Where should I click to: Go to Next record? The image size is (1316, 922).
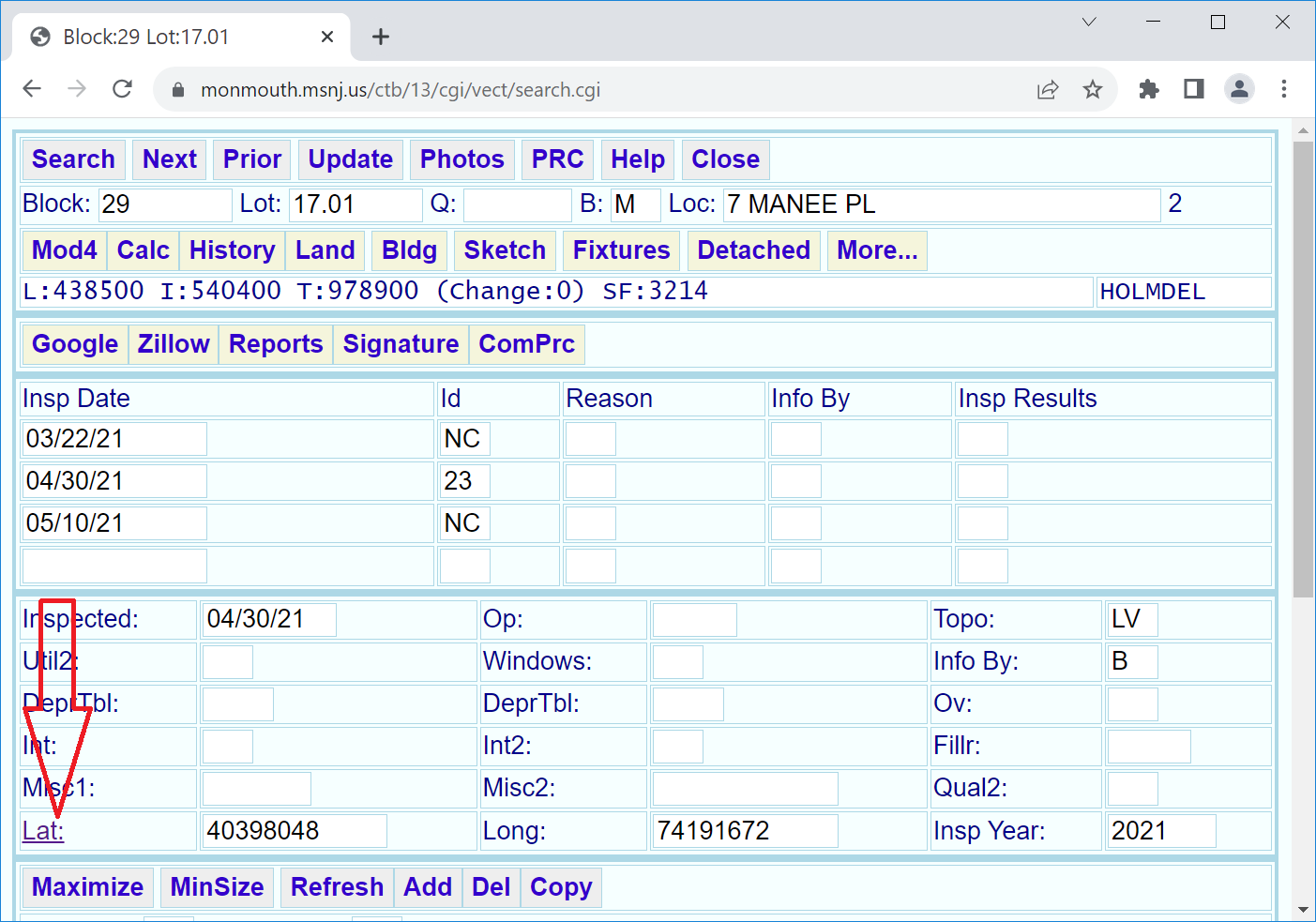pos(170,159)
